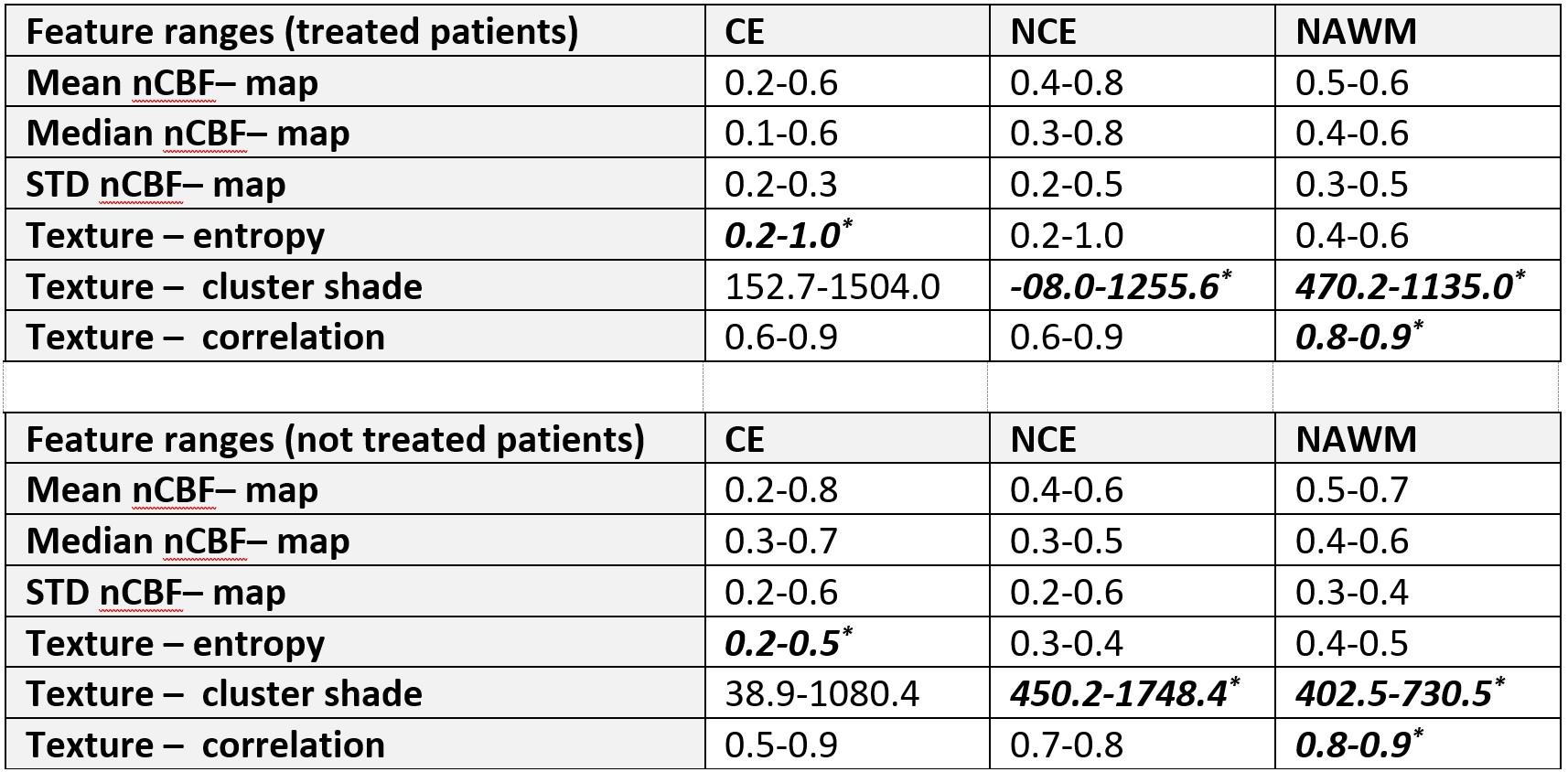Click the bold 450.2-1748.4 NCE cell
The width and height of the screenshot is (1568, 772).
click(x=1118, y=694)
